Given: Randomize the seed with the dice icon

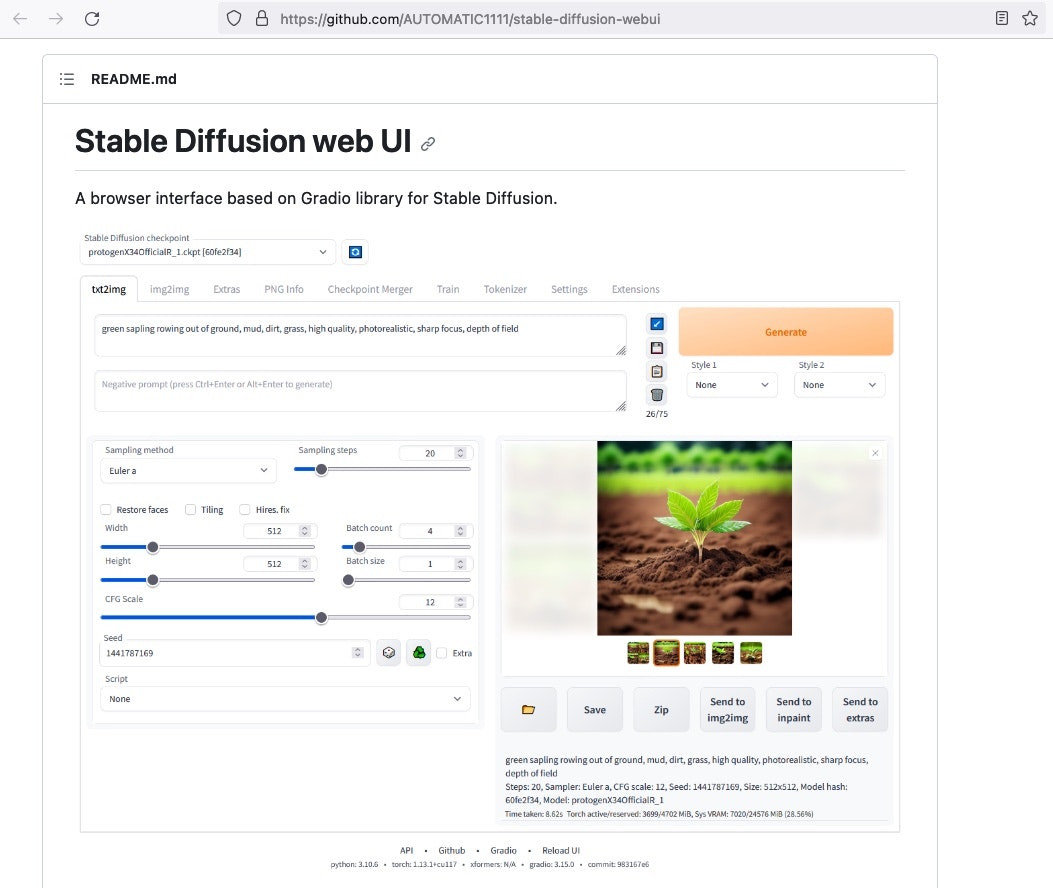Looking at the screenshot, I should coord(389,652).
